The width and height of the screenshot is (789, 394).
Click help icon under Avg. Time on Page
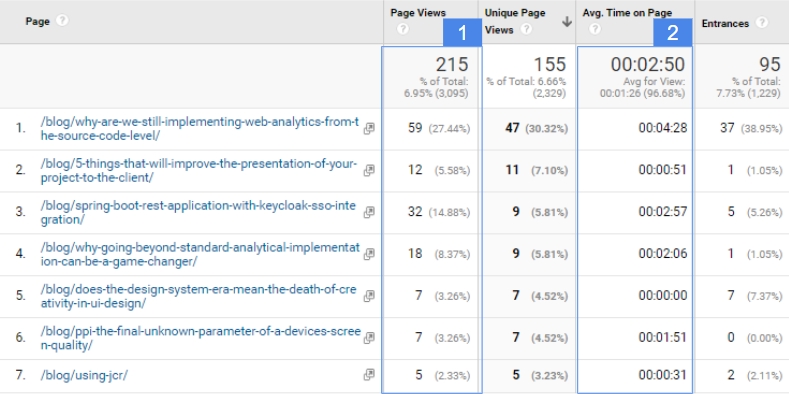(595, 29)
